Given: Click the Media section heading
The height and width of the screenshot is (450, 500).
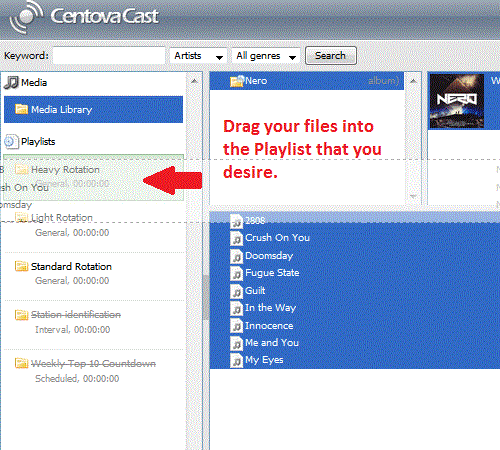Looking at the screenshot, I should click(34, 83).
